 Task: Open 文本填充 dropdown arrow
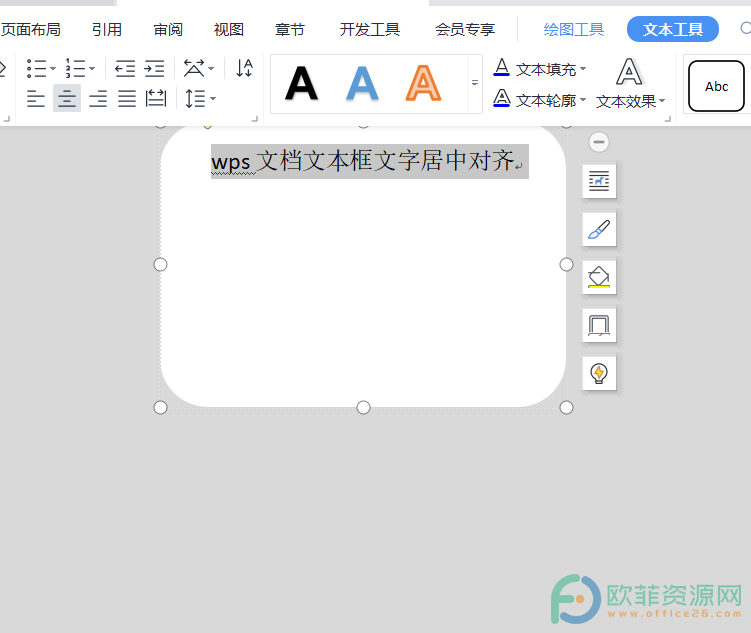583,68
